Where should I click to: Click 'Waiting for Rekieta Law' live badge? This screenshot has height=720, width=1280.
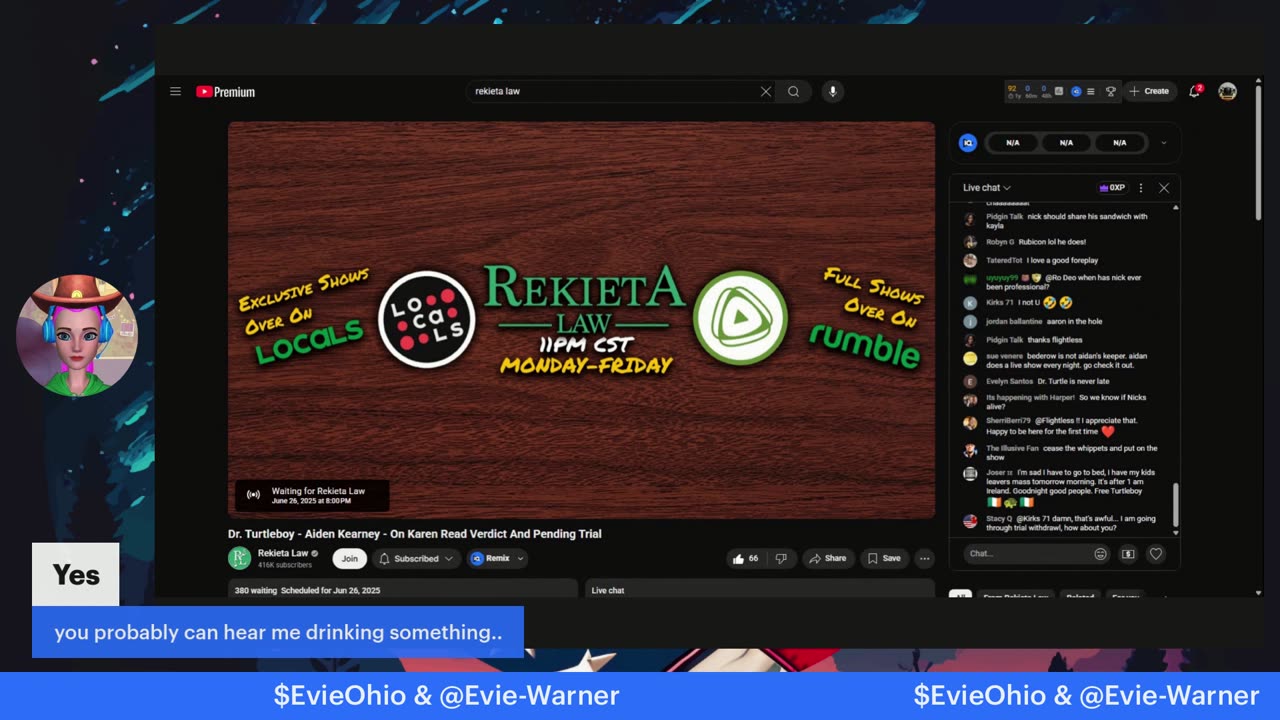click(x=312, y=495)
